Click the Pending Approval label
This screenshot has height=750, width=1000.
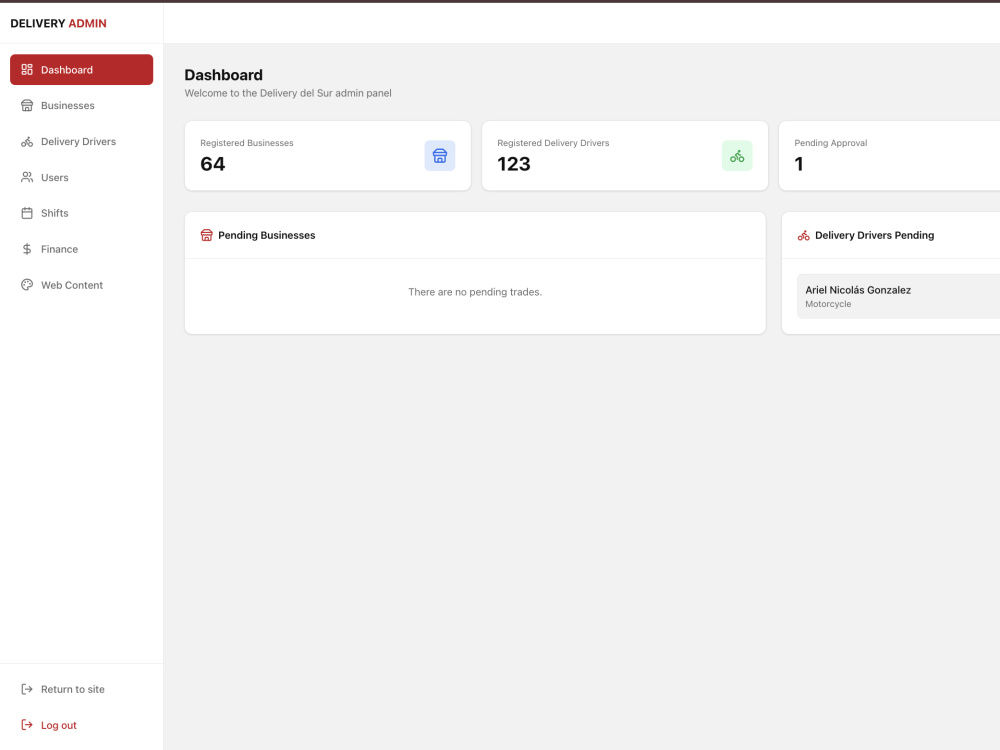point(830,143)
